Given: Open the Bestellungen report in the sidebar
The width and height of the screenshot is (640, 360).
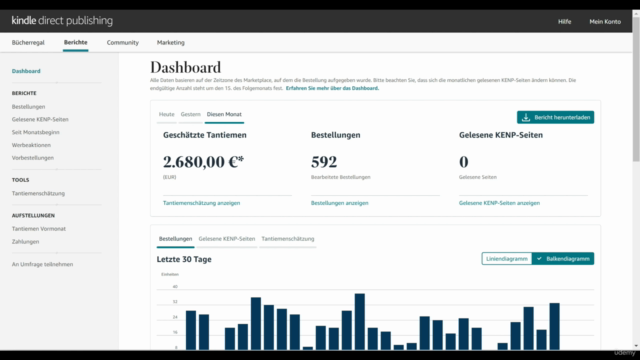Looking at the screenshot, I should 29,107.
